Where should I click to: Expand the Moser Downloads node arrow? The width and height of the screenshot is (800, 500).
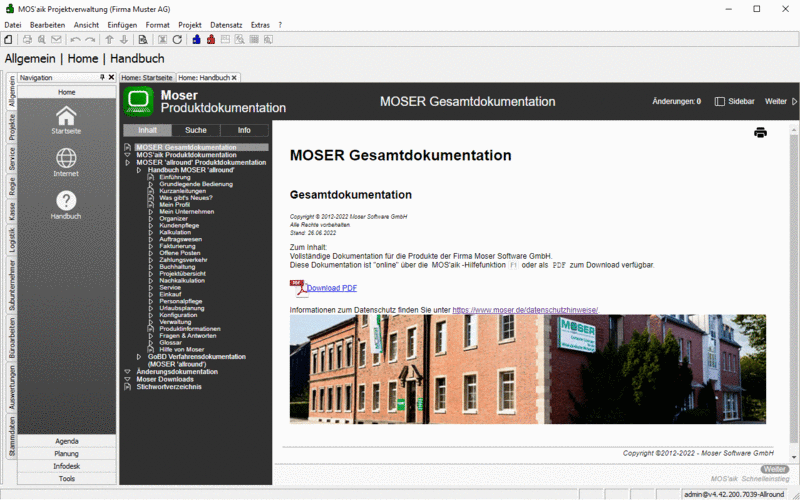click(x=128, y=380)
